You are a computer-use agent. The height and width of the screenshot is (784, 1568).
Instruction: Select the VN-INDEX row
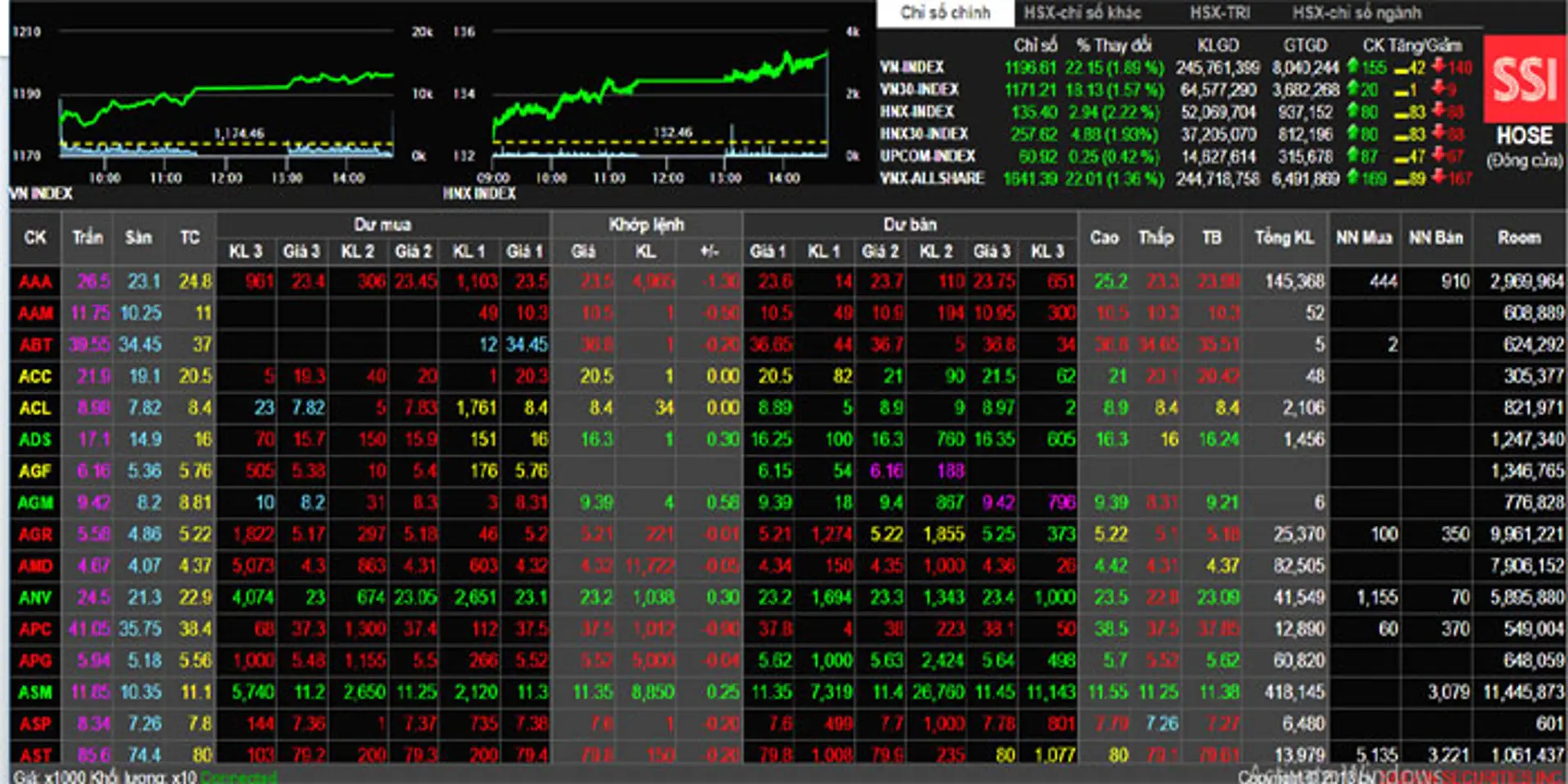point(1176,68)
